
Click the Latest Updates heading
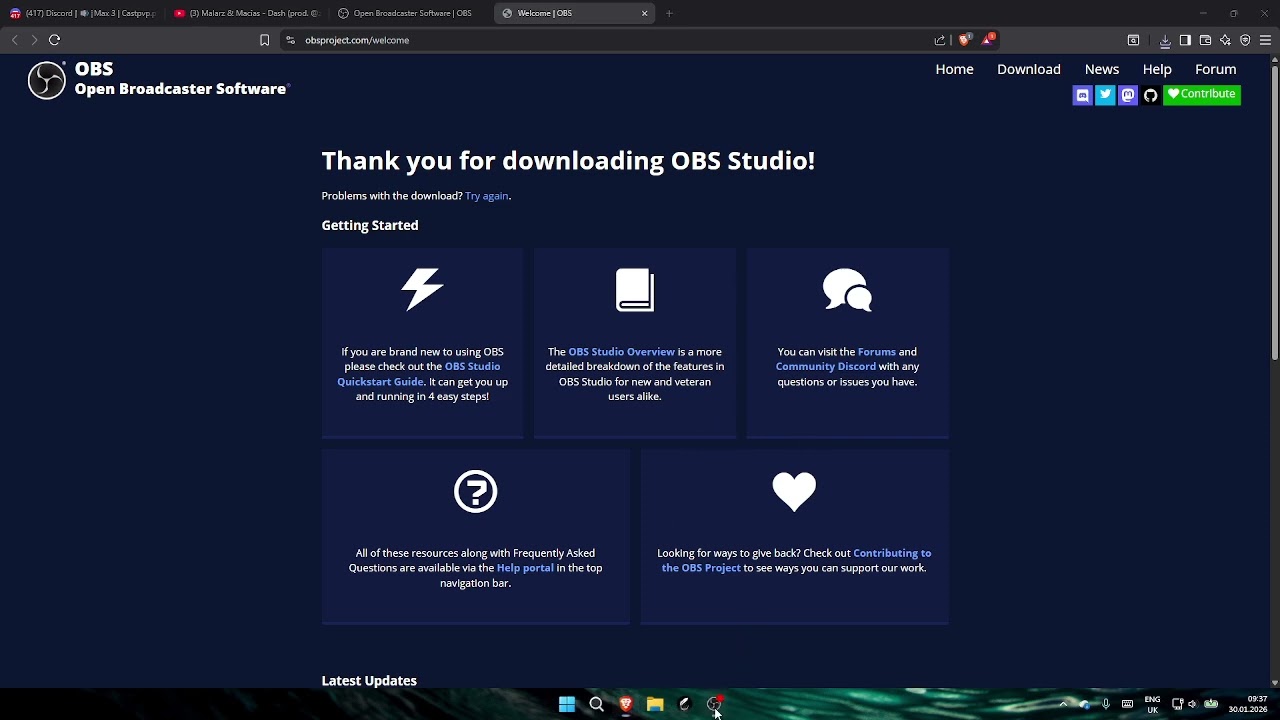point(369,681)
